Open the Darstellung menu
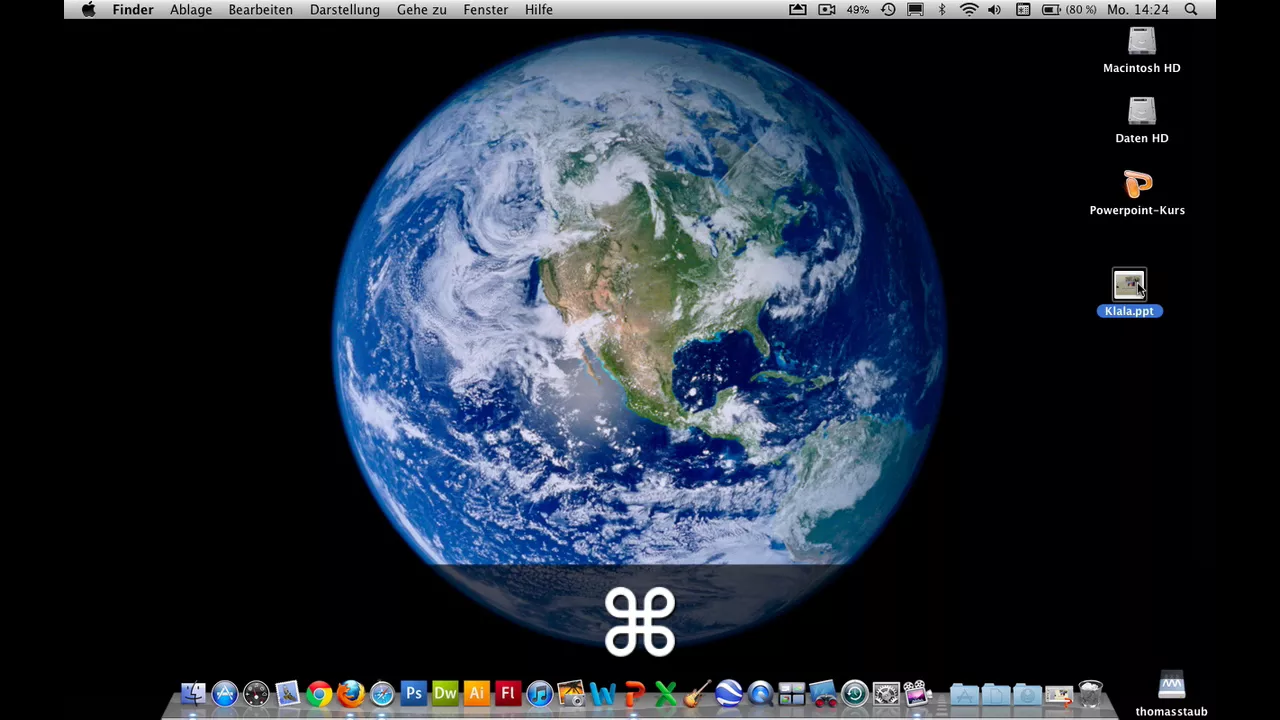This screenshot has height=720, width=1280. (x=345, y=9)
